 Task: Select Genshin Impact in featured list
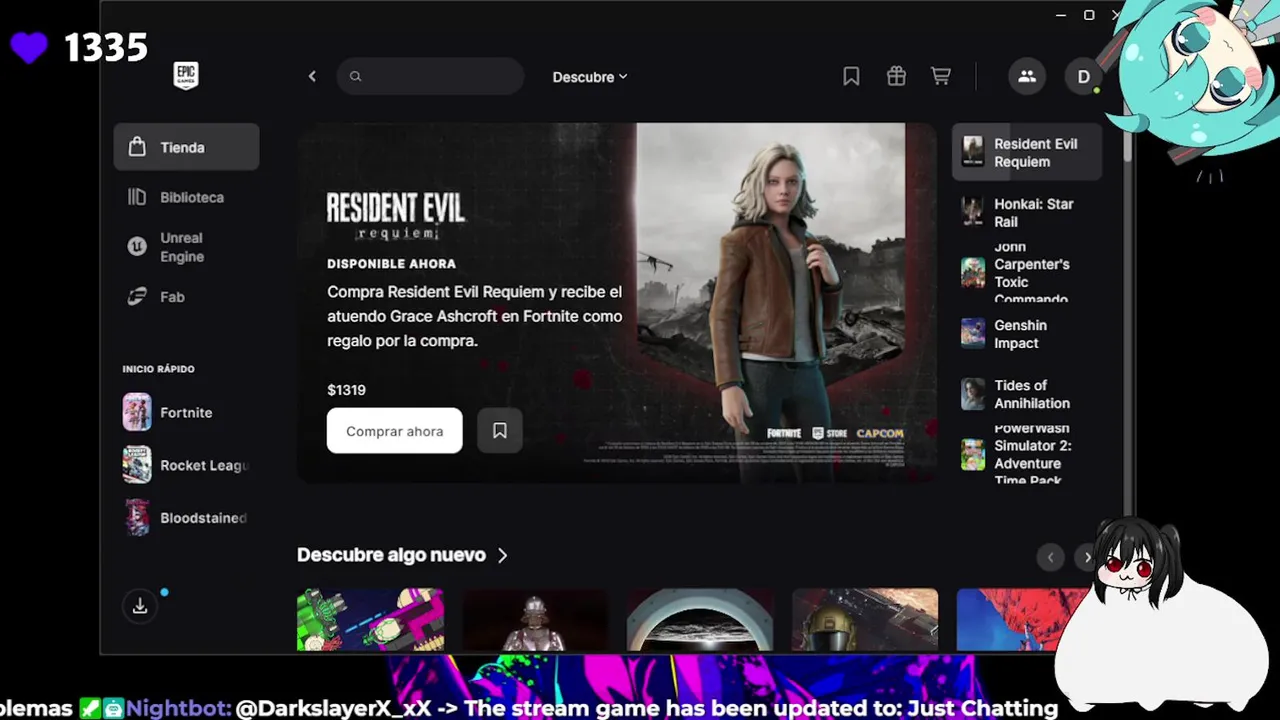tap(1027, 334)
